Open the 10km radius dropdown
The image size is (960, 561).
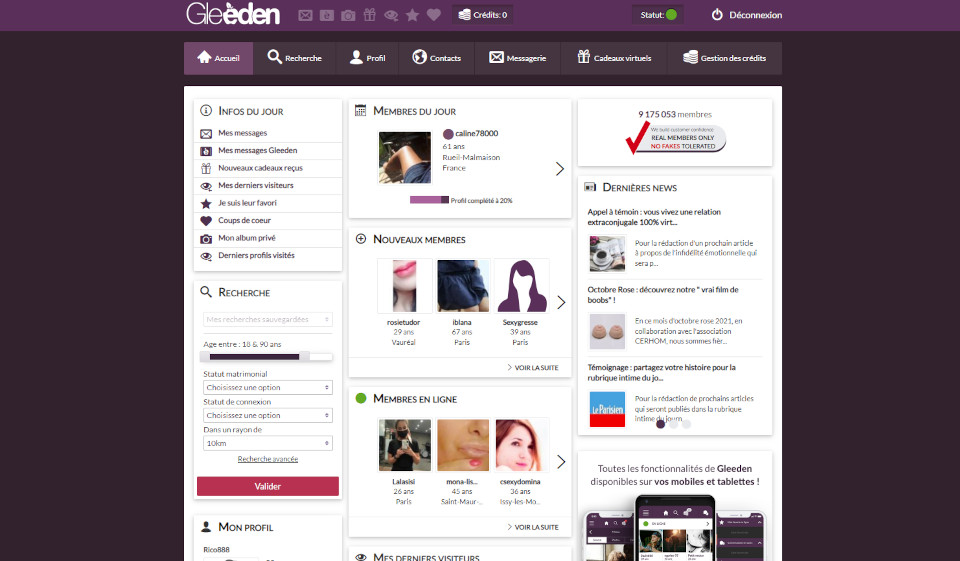(x=268, y=443)
